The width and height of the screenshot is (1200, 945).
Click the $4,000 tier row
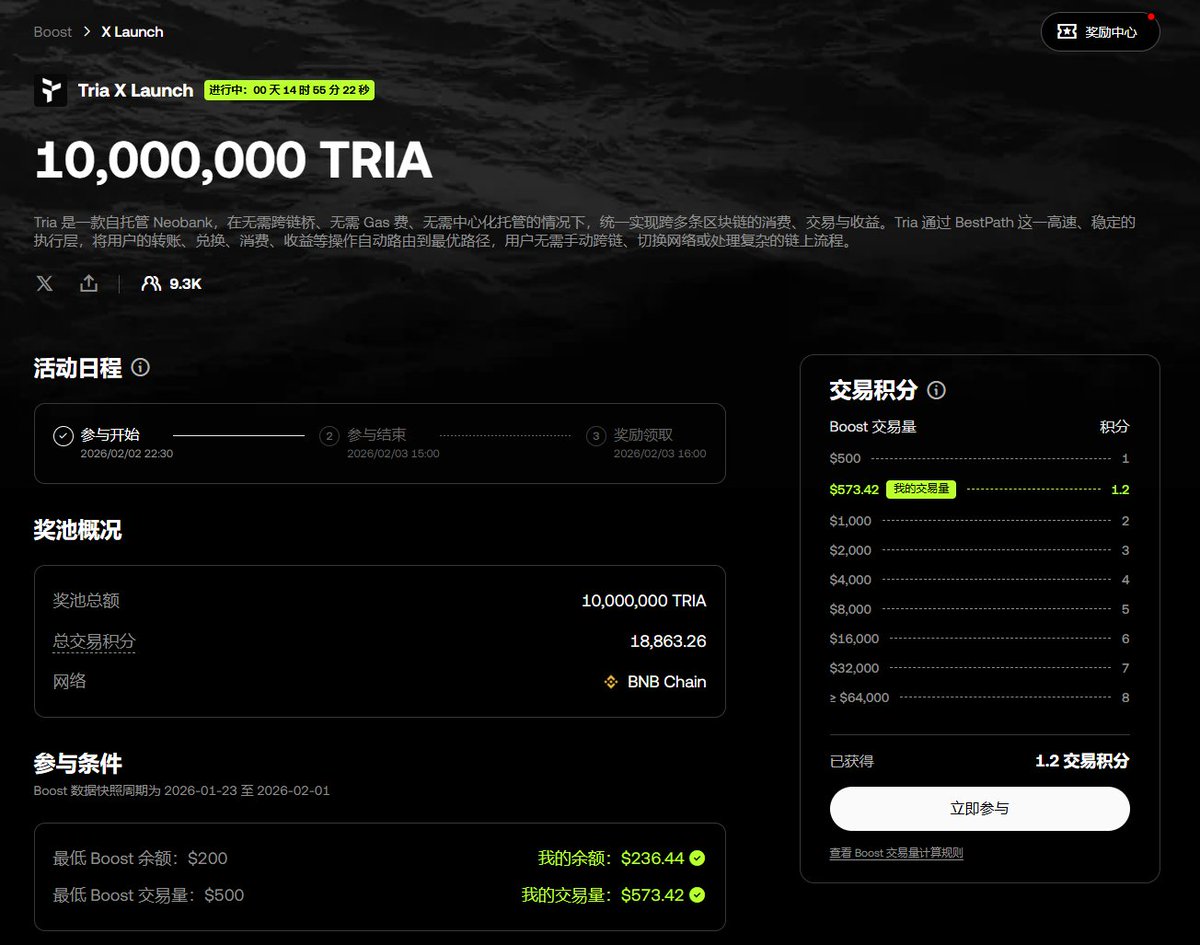[980, 580]
